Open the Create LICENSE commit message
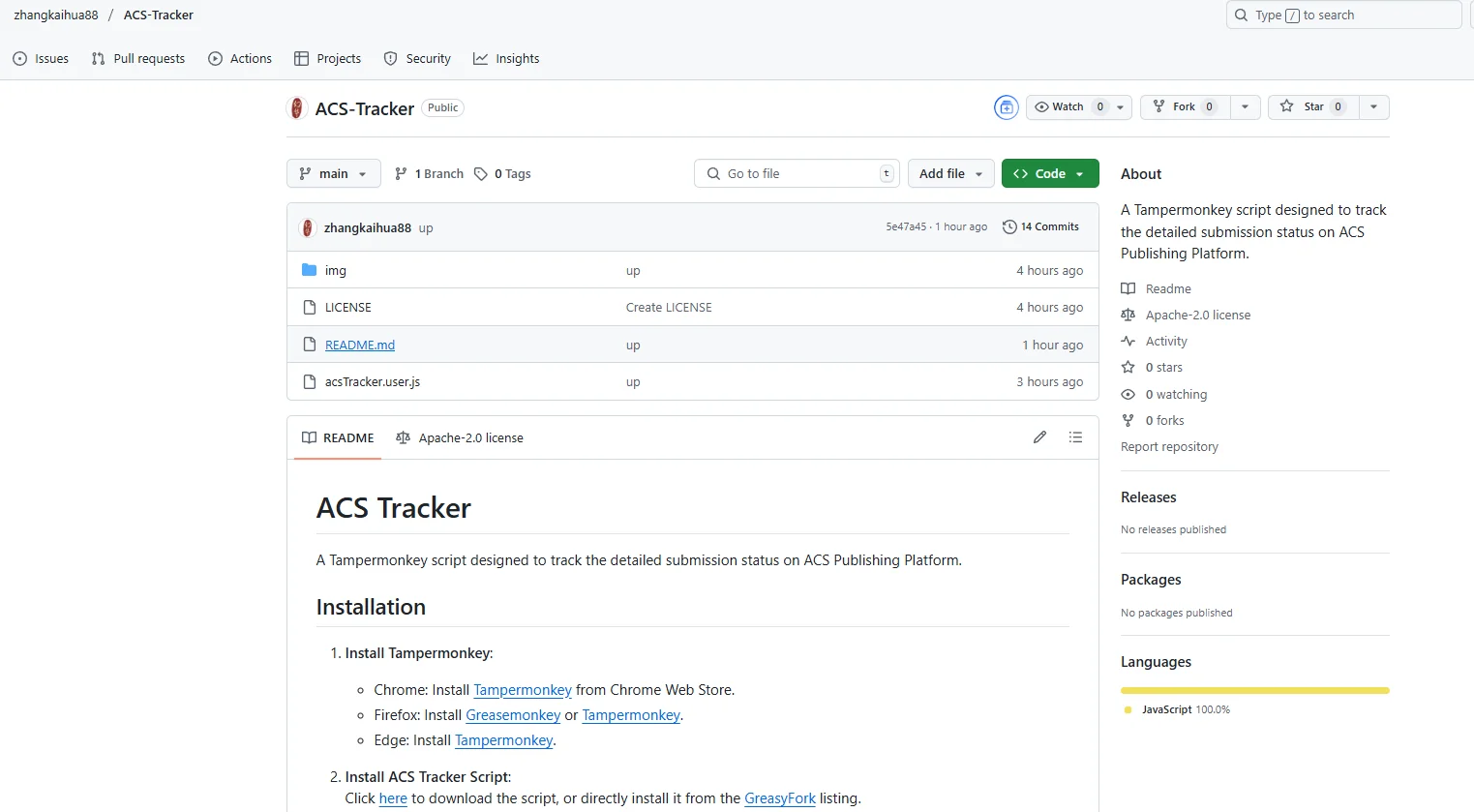The height and width of the screenshot is (812, 1474). point(669,307)
